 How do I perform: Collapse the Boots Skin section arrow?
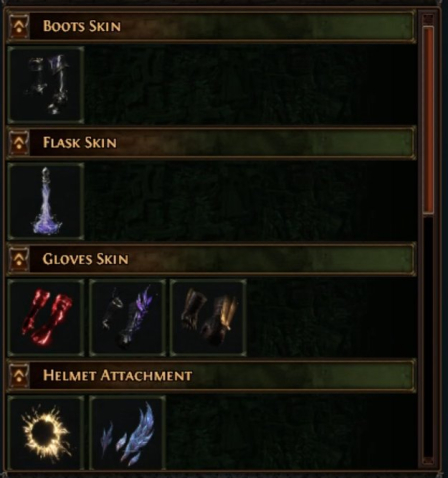pyautogui.click(x=19, y=26)
